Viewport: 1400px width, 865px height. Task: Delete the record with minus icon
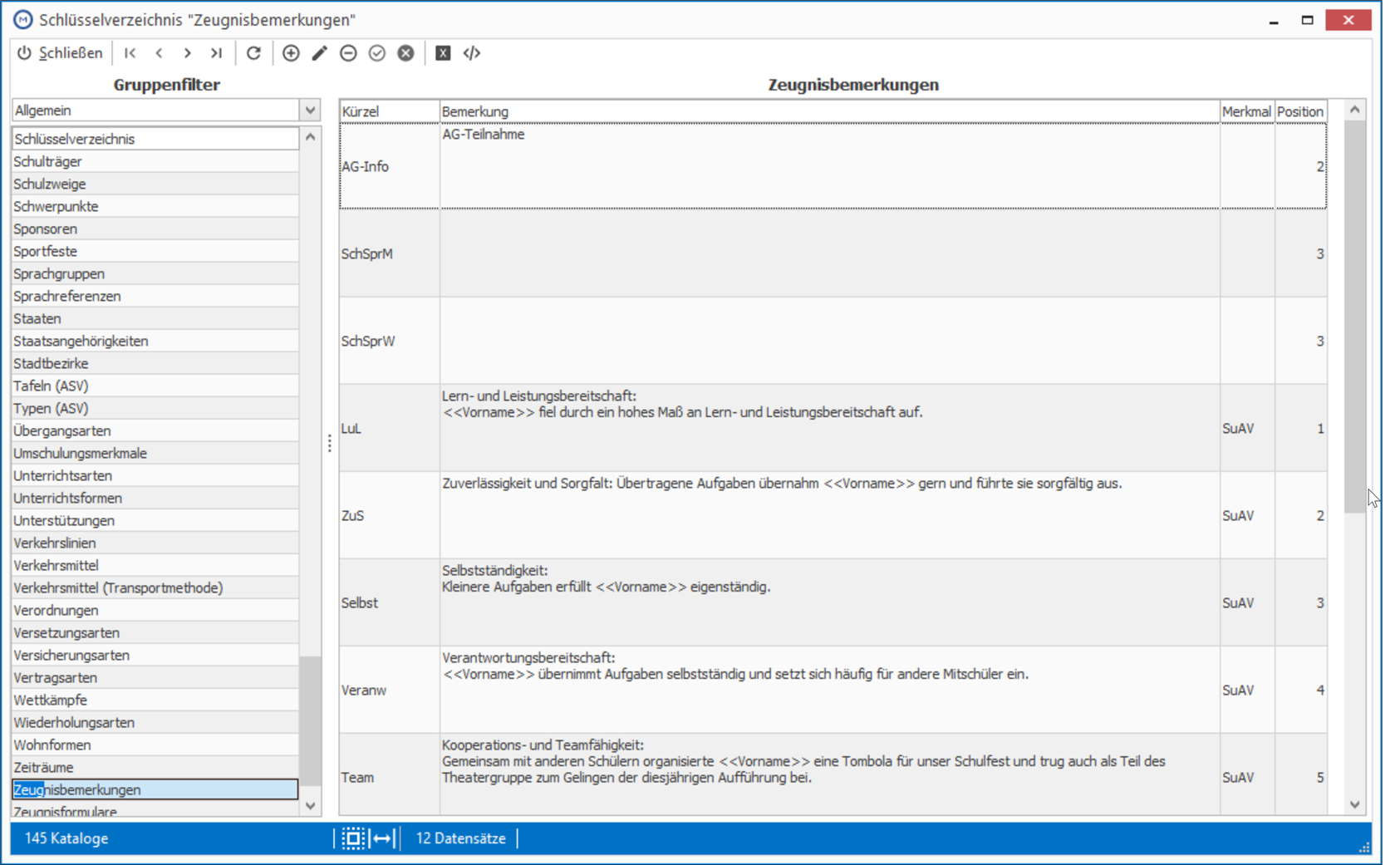point(348,53)
